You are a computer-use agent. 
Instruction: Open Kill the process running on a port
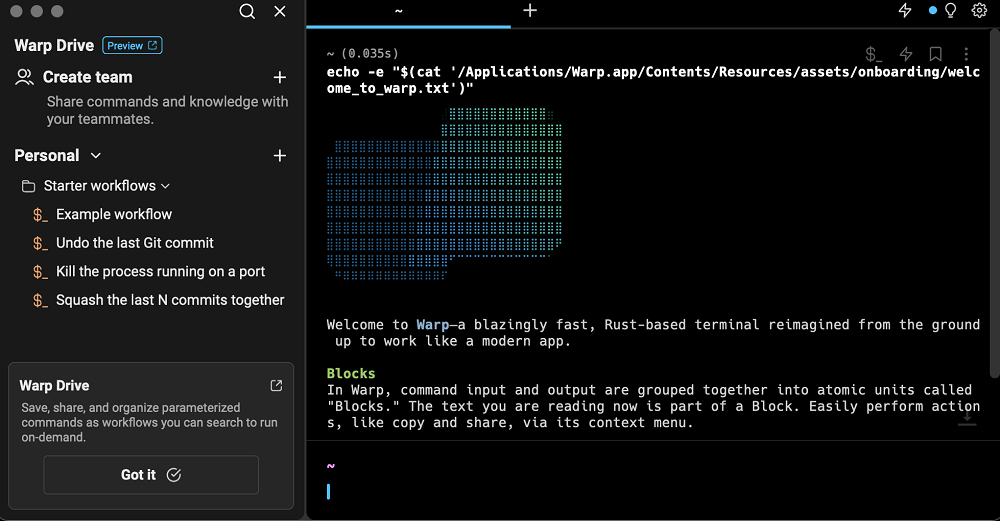tap(160, 272)
